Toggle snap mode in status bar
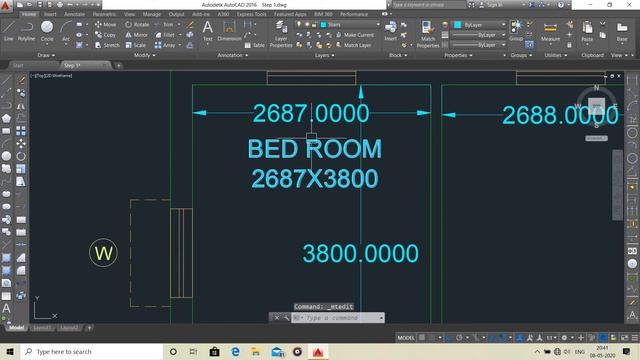 click(432, 338)
